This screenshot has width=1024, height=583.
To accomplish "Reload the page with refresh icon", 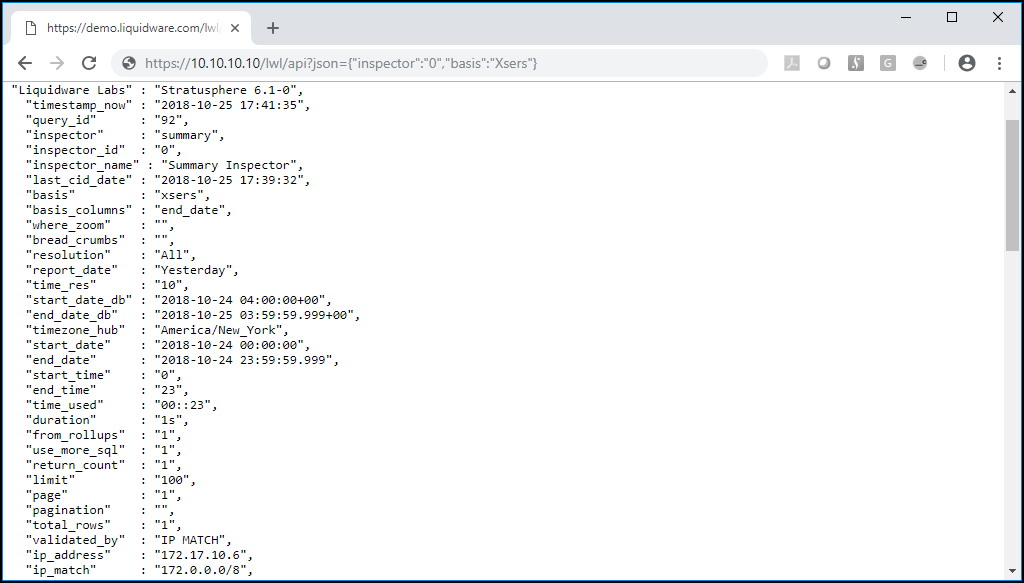I will click(89, 63).
